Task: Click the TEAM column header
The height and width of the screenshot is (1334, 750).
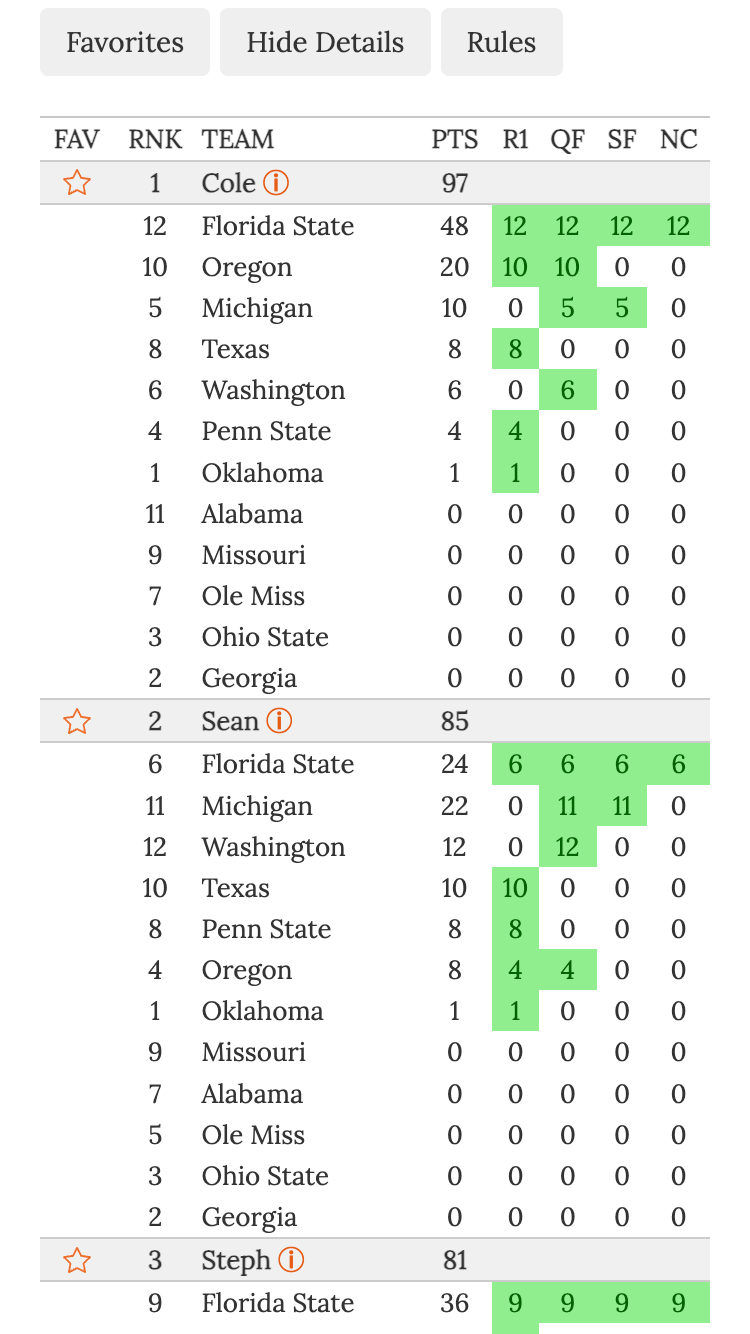Action: (x=238, y=139)
